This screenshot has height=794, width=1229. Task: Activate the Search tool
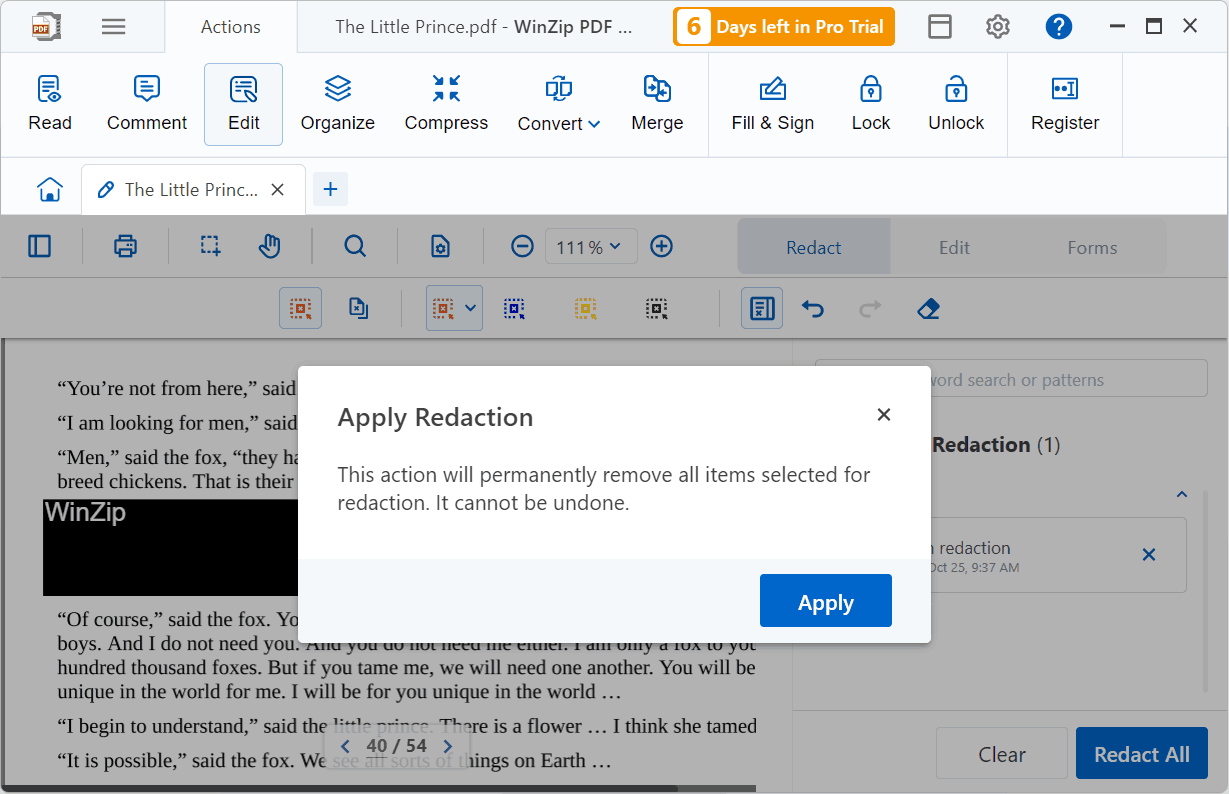(x=355, y=246)
